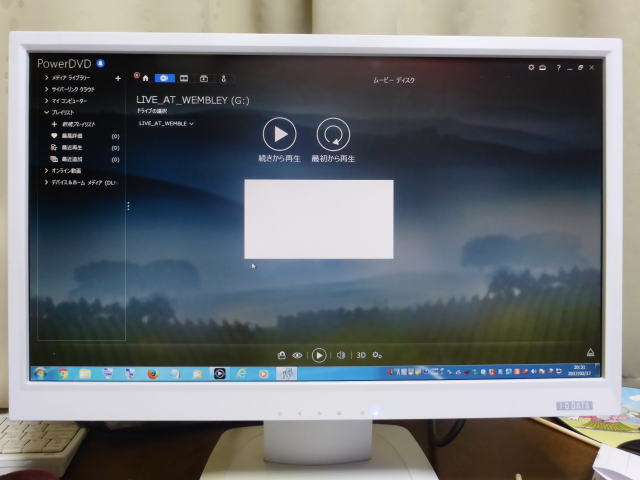Open the Windows Start button
The image size is (640, 480).
(40, 373)
